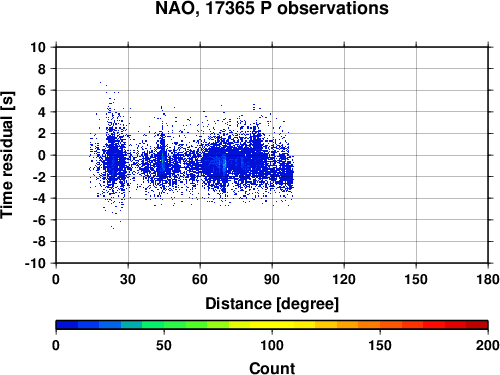Viewport: 500px width, 375px height.
Task: Click x-axis tick label '60'
Action: (x=200, y=279)
